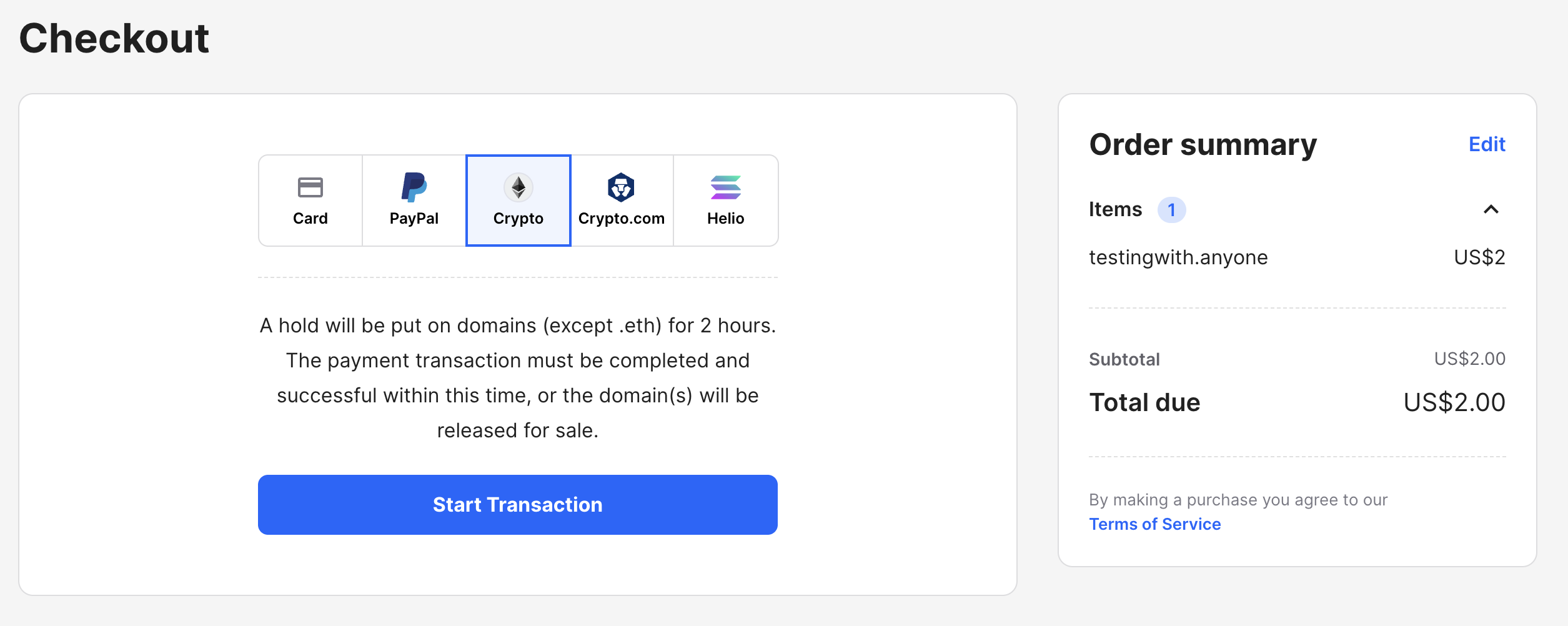Click the Total due amount US$2.00
The image size is (1568, 626).
(x=1454, y=402)
